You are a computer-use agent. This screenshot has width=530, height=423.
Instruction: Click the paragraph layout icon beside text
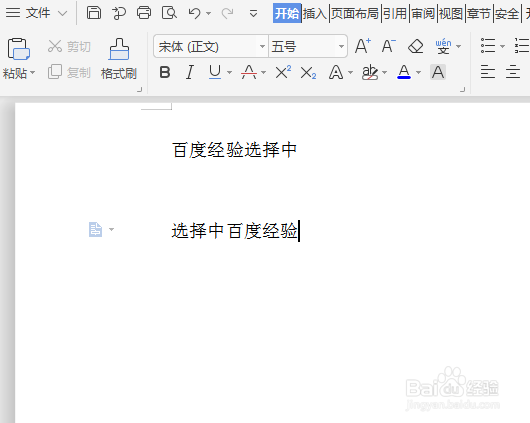coord(95,230)
